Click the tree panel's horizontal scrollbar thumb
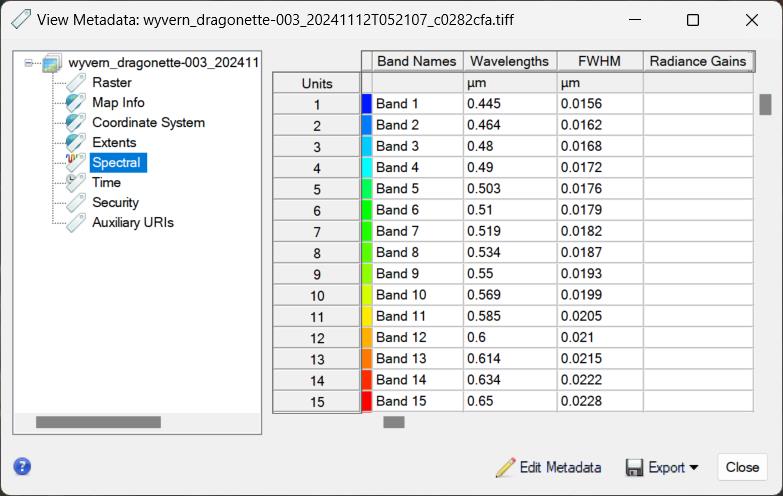783x496 pixels. tap(98, 423)
